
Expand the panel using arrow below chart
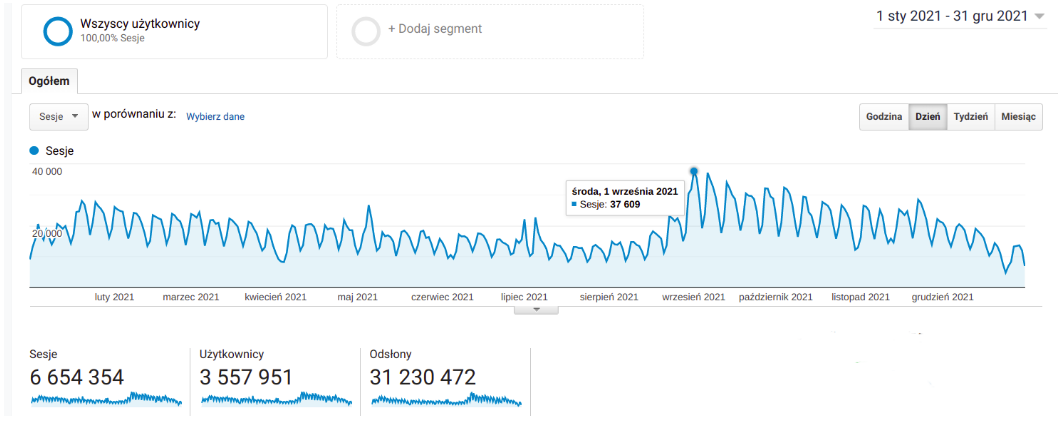click(x=537, y=309)
